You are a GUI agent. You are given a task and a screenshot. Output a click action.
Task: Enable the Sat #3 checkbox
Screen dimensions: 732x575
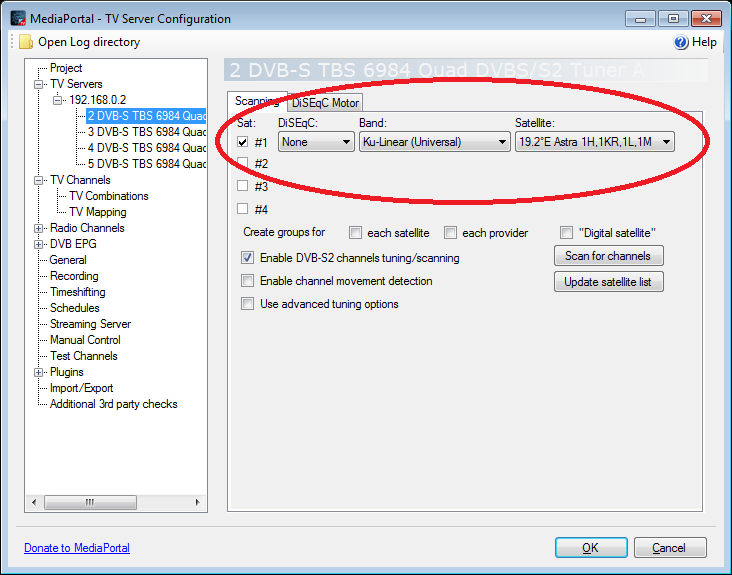coord(242,186)
